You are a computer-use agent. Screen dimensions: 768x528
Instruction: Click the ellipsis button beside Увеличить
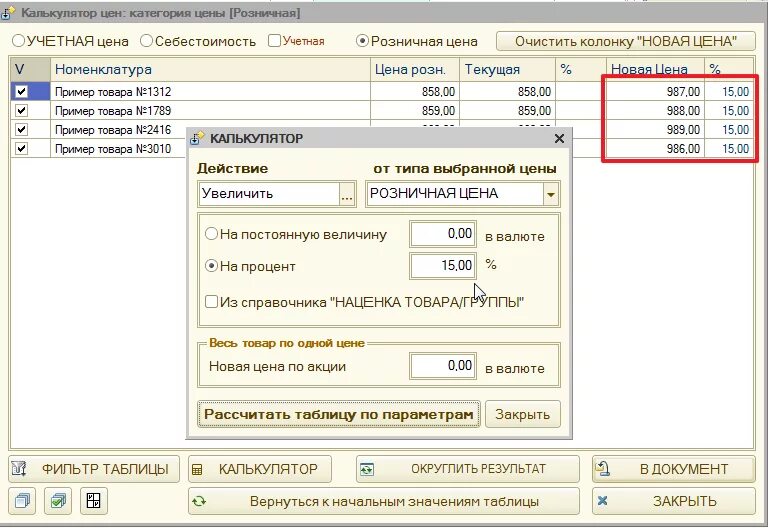coord(346,194)
